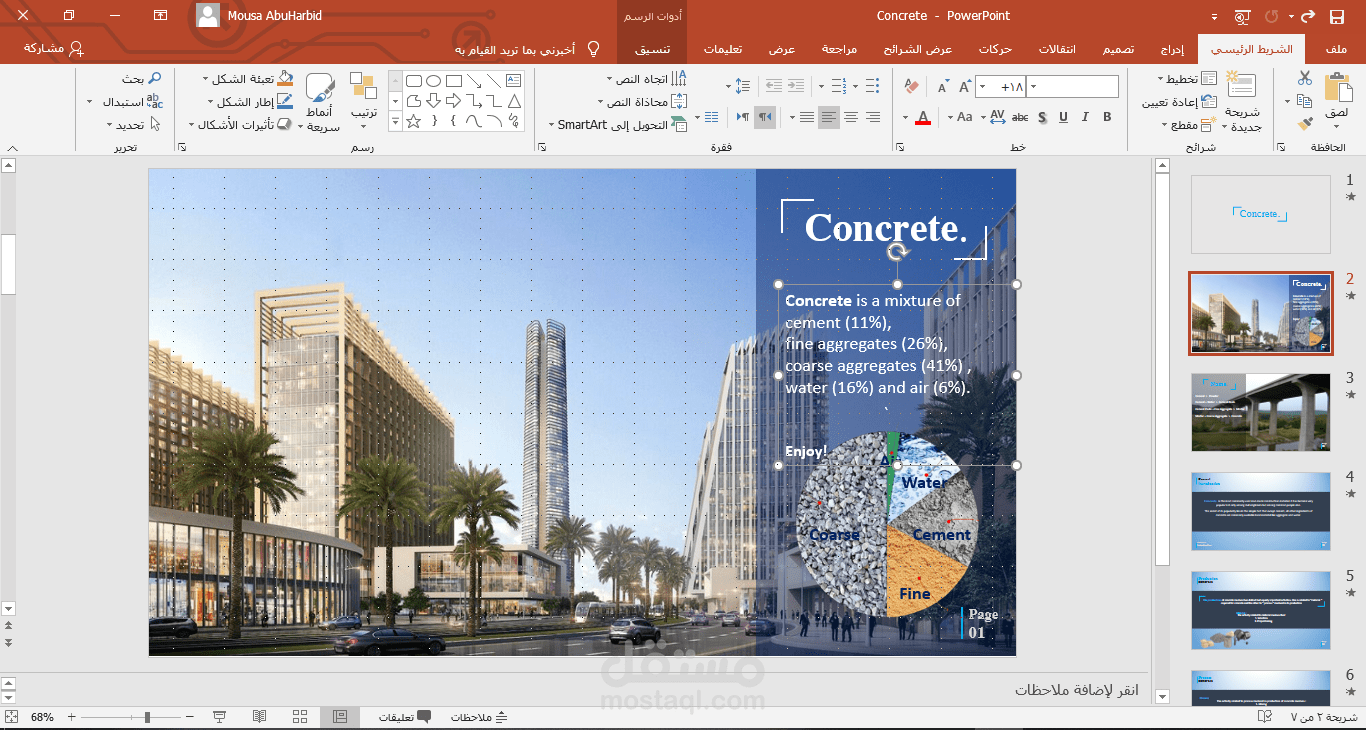Viewport: 1366px width, 730px height.
Task: Select slide 1 thumbnail
Action: coord(1260,214)
